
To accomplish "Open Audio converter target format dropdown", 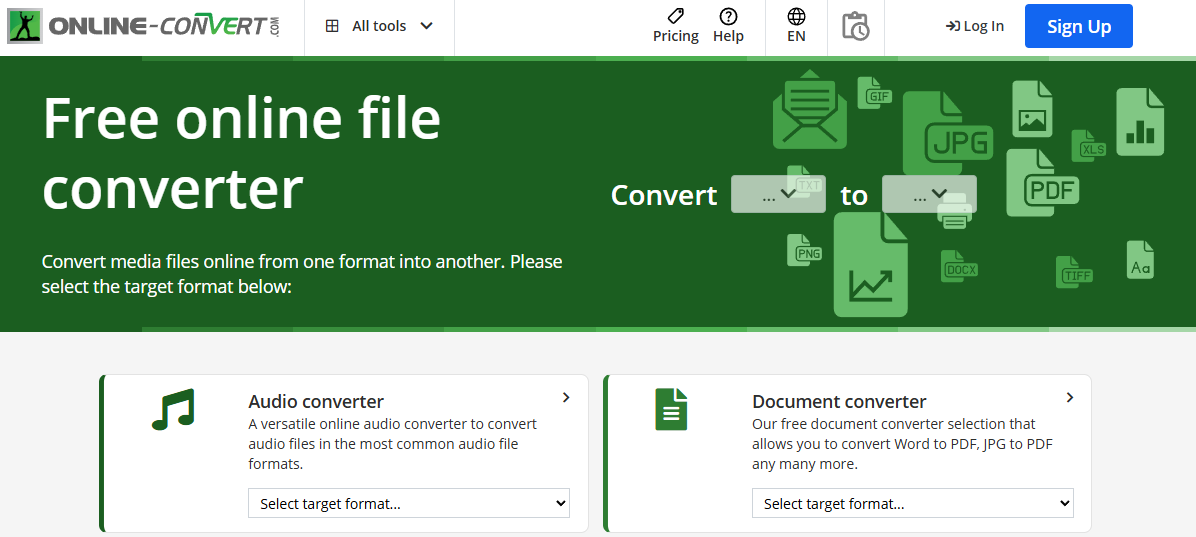I will pyautogui.click(x=408, y=504).
